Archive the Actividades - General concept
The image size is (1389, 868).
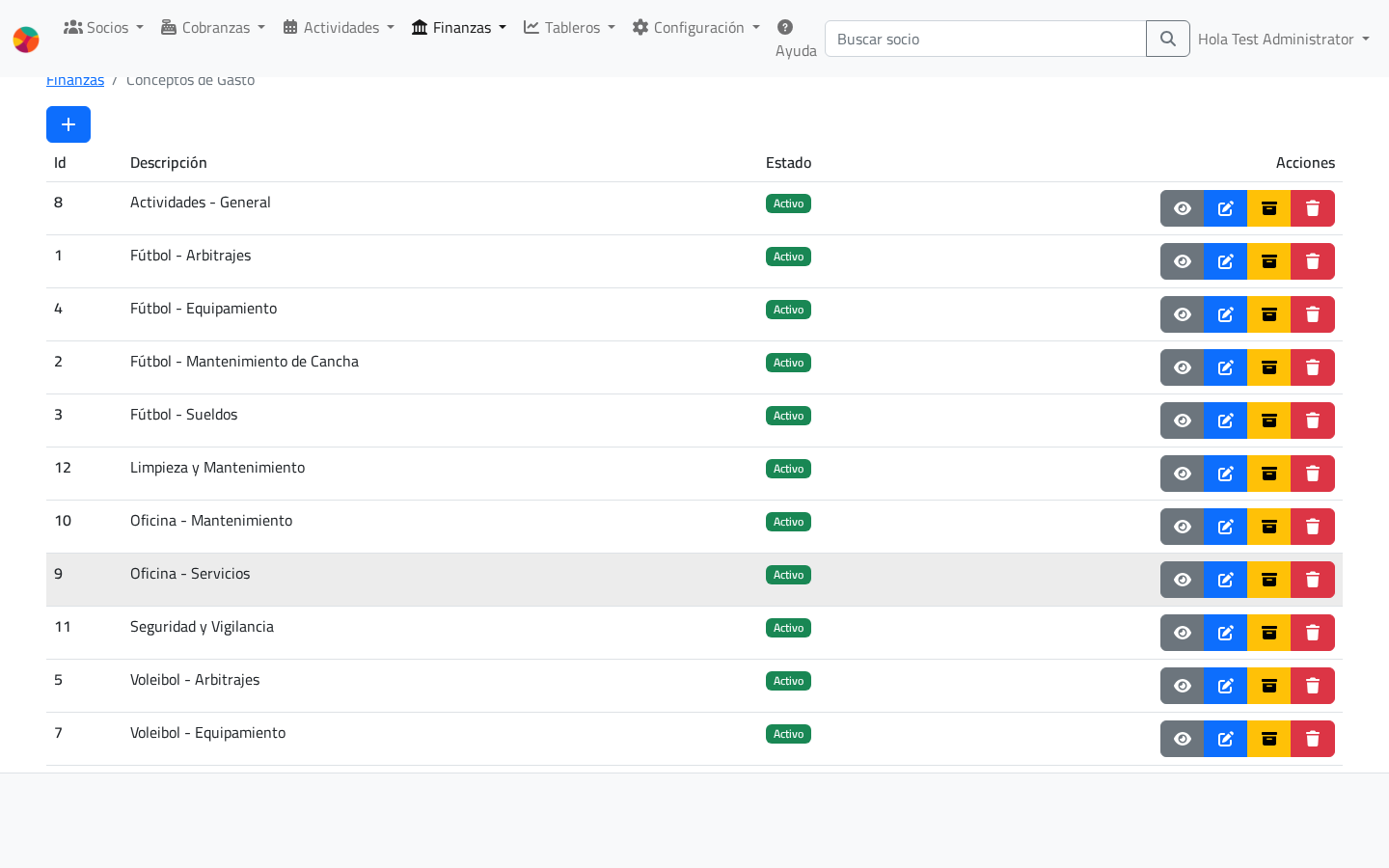click(x=1268, y=208)
